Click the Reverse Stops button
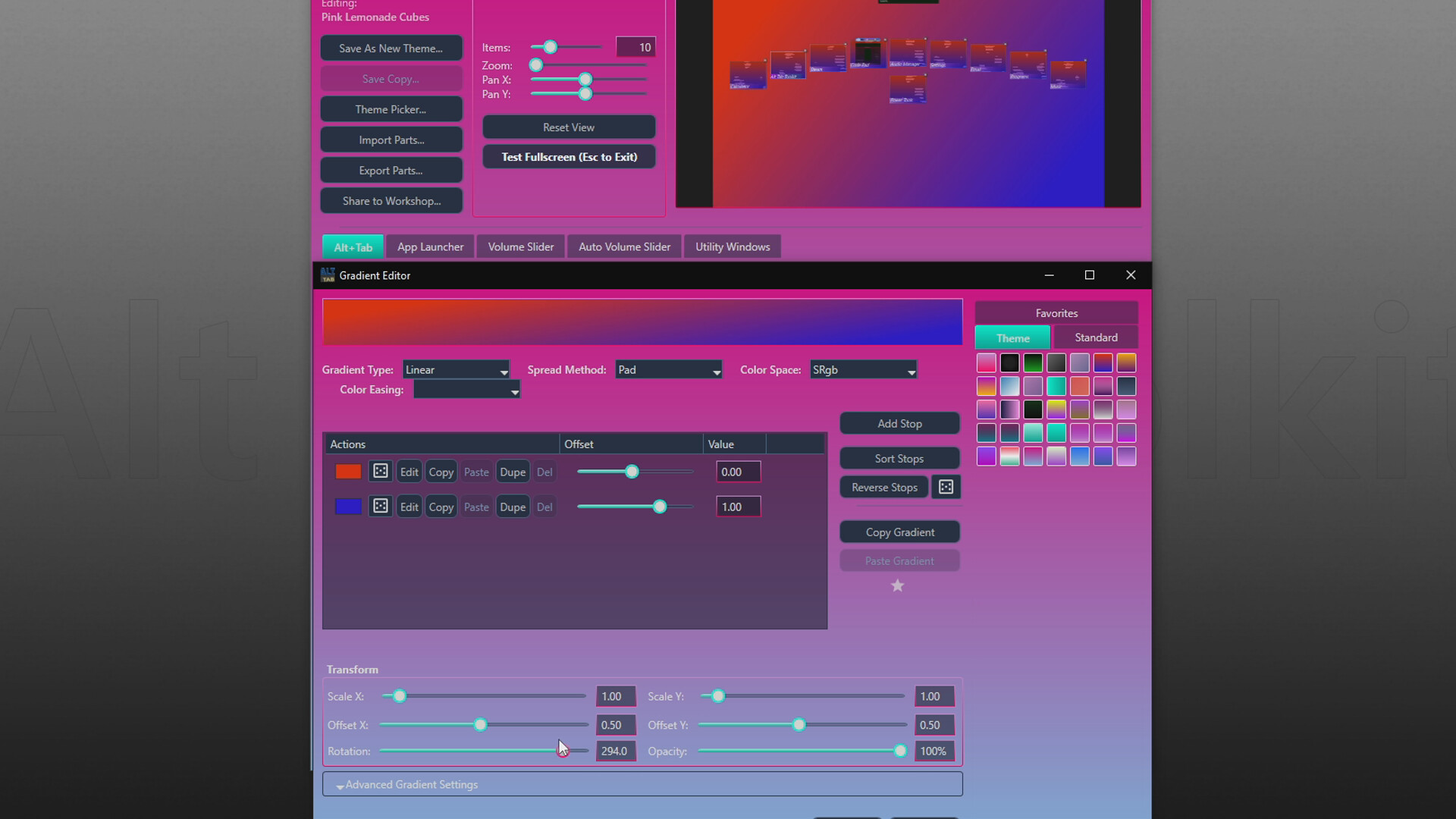Viewport: 1456px width, 819px height. 884,487
